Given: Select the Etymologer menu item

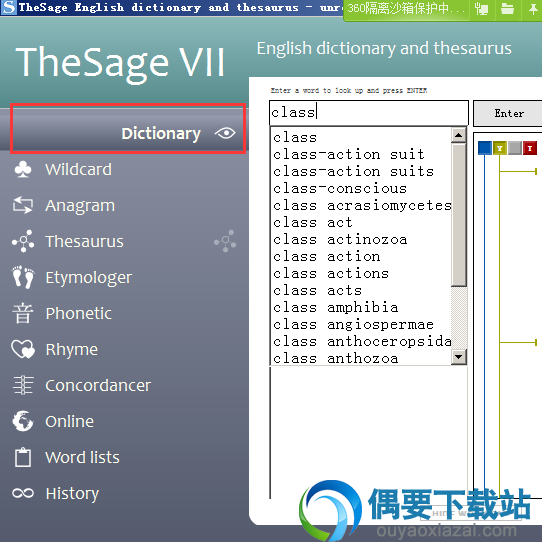Looking at the screenshot, I should pyautogui.click(x=88, y=278).
